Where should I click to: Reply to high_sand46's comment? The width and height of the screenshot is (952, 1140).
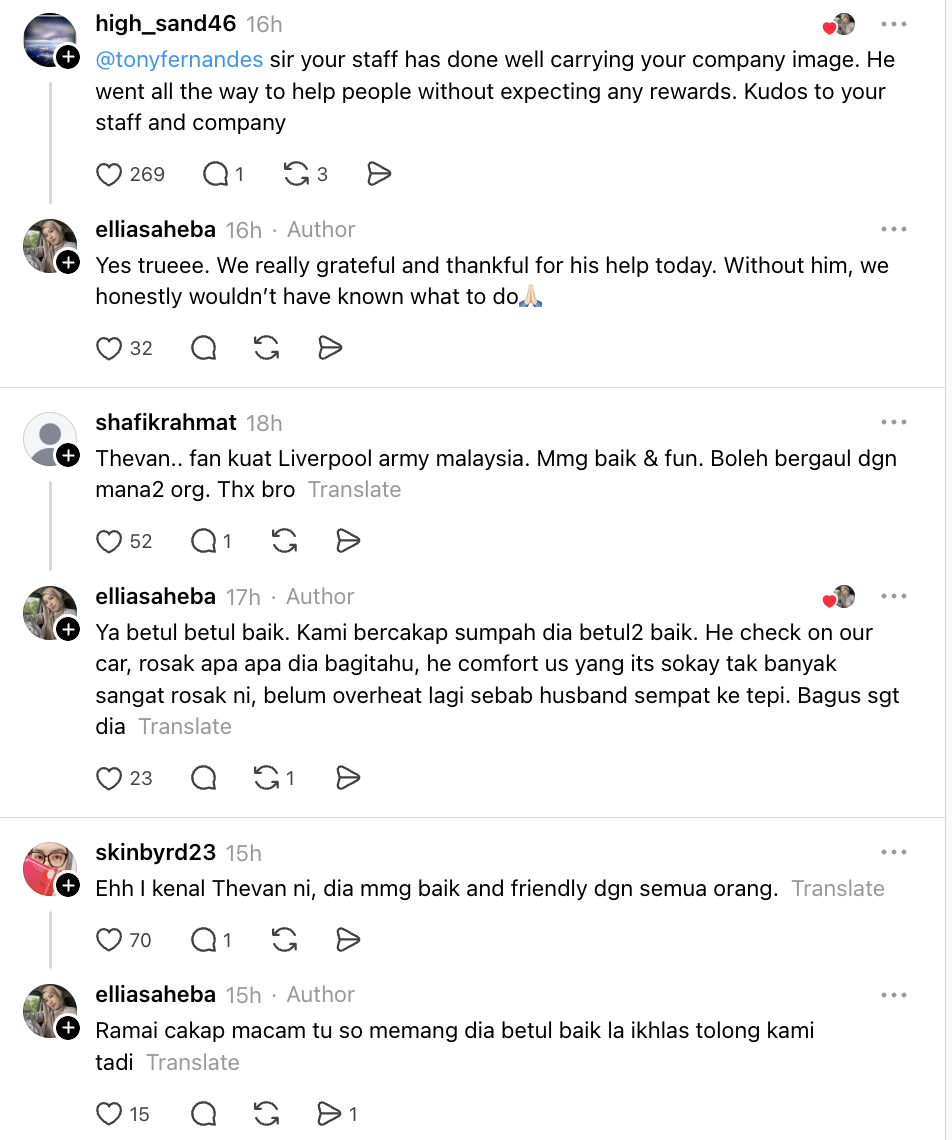point(216,175)
